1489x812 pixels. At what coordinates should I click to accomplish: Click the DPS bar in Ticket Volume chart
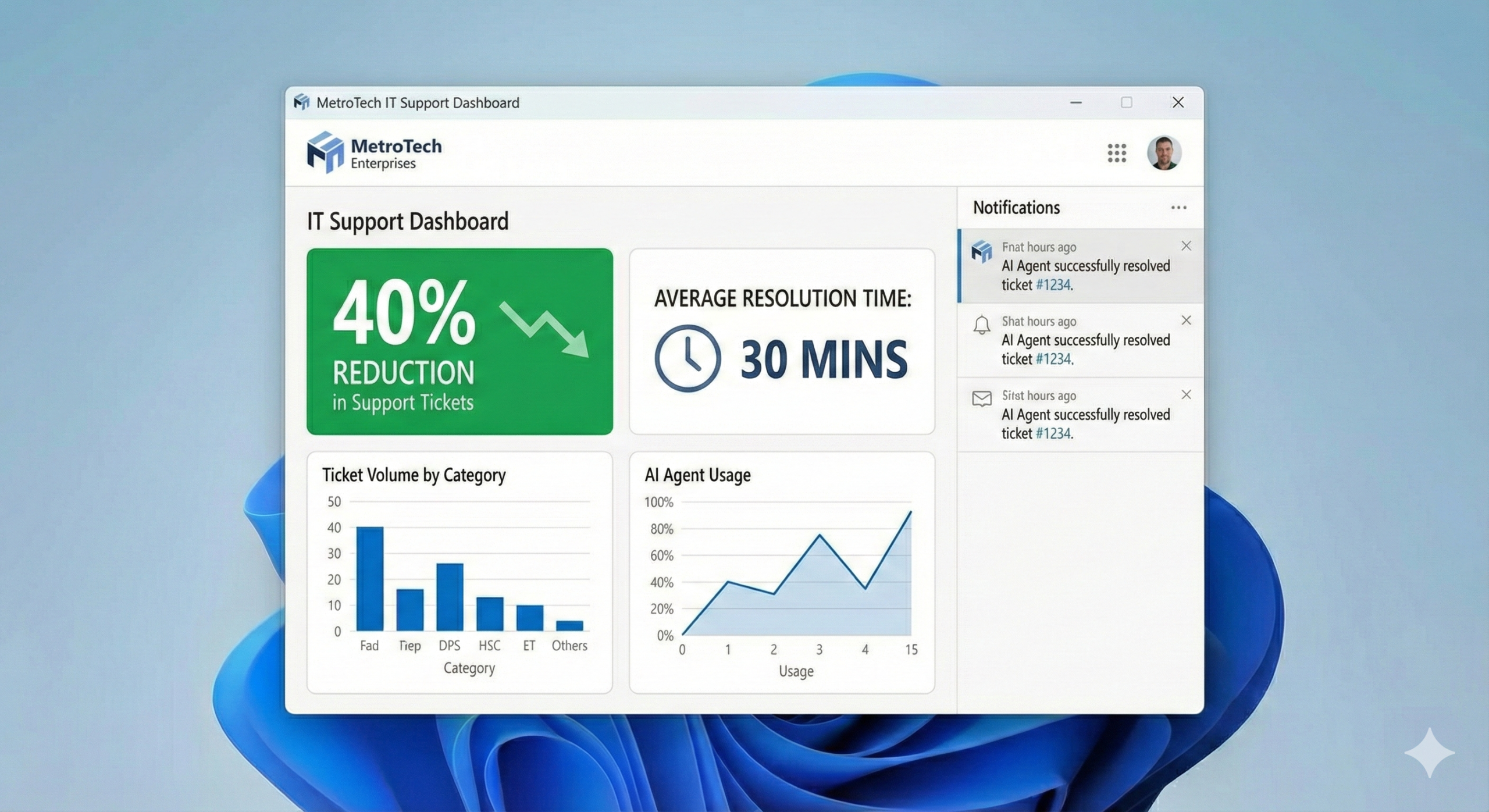point(450,597)
